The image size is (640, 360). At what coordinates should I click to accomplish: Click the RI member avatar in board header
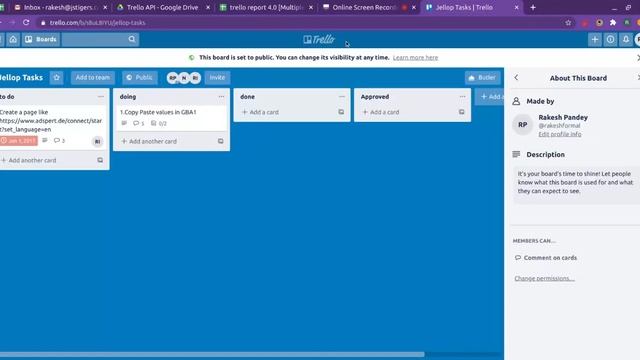click(x=196, y=78)
